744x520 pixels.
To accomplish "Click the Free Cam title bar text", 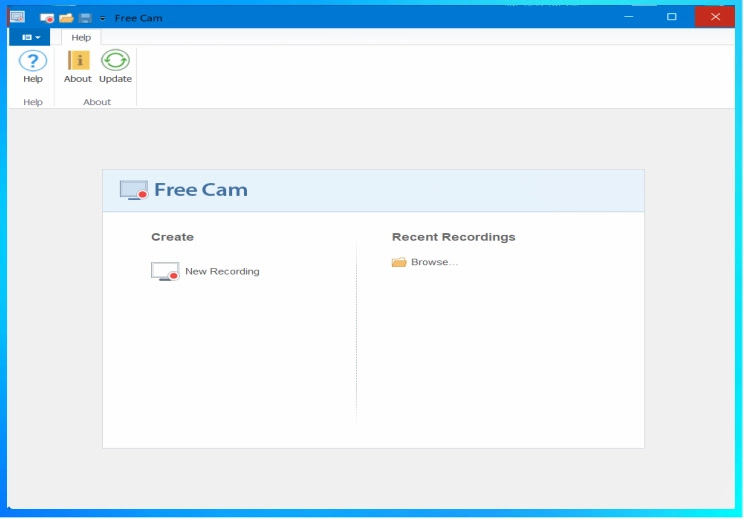I will pos(139,18).
